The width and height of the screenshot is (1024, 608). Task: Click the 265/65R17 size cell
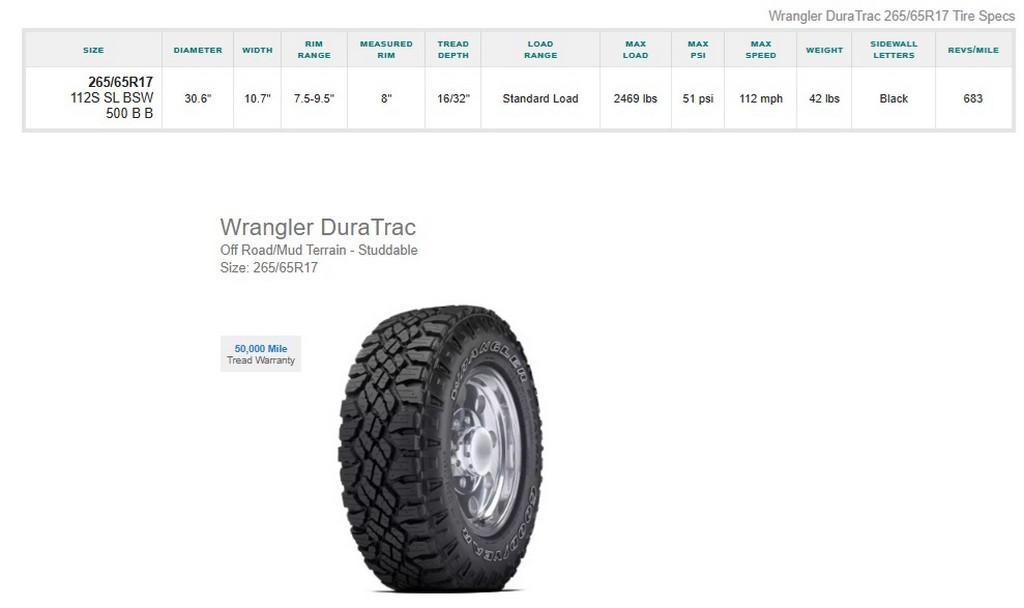93,98
